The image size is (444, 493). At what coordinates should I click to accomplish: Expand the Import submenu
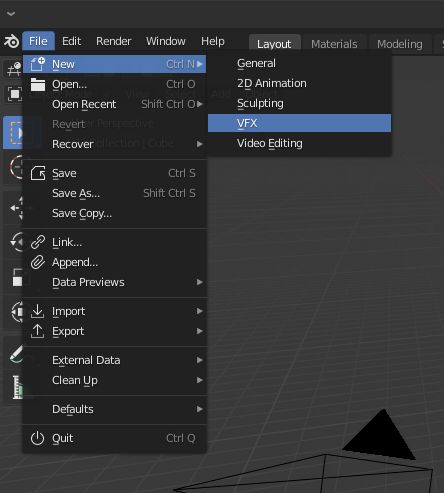(114, 311)
